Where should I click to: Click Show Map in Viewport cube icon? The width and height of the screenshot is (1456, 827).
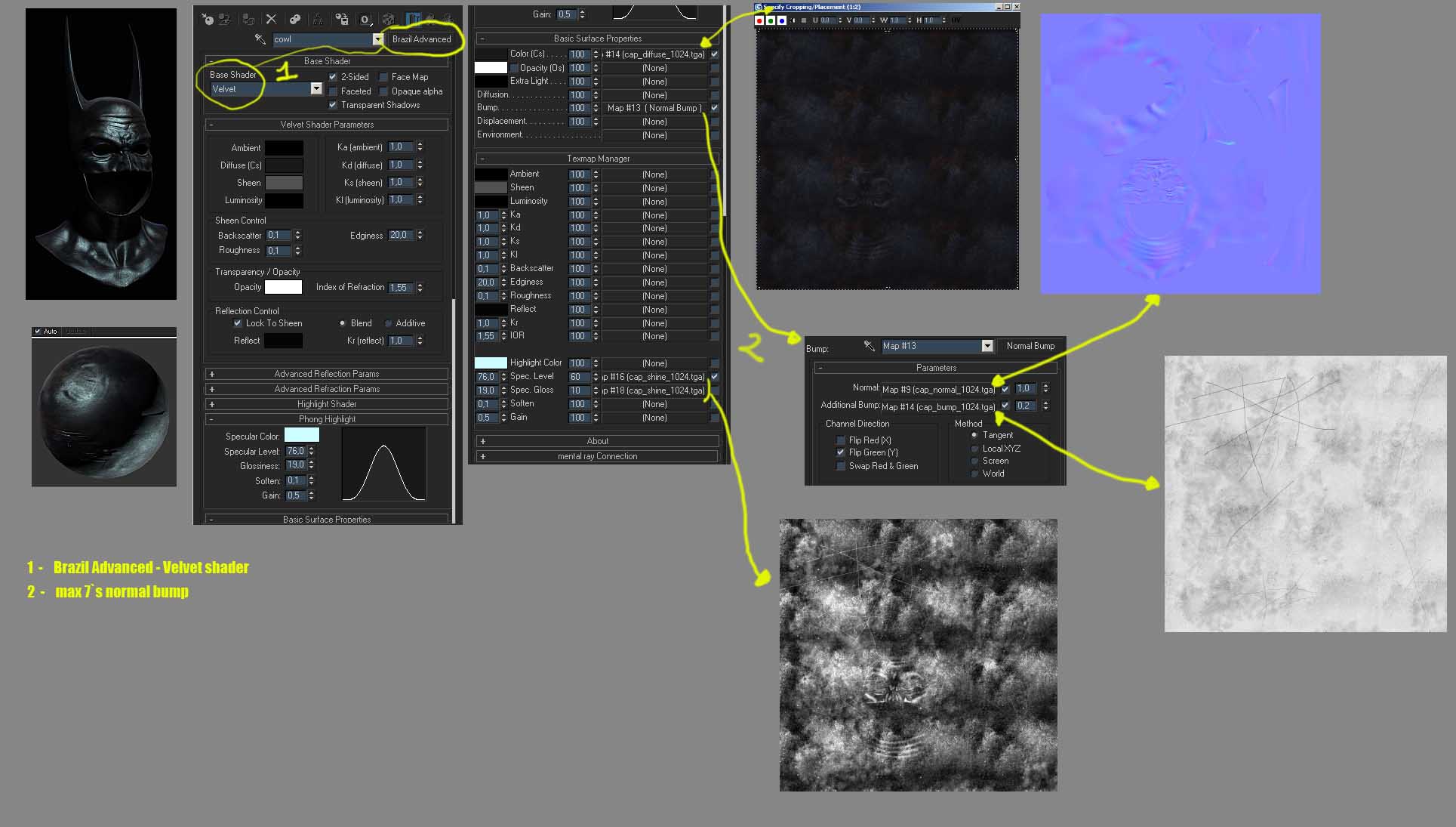(x=388, y=20)
